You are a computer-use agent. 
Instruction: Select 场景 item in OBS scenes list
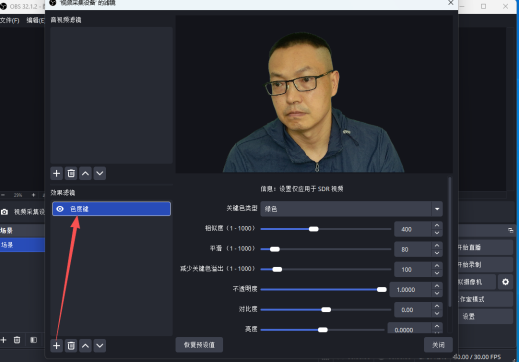coord(22,245)
